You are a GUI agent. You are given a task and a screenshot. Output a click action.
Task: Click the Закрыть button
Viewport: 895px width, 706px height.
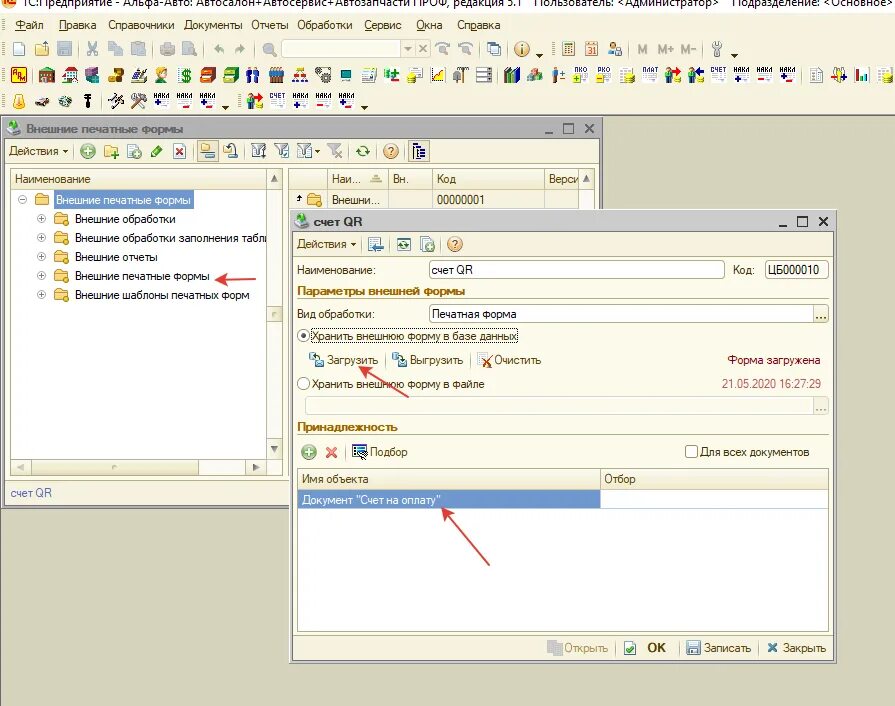click(x=796, y=648)
